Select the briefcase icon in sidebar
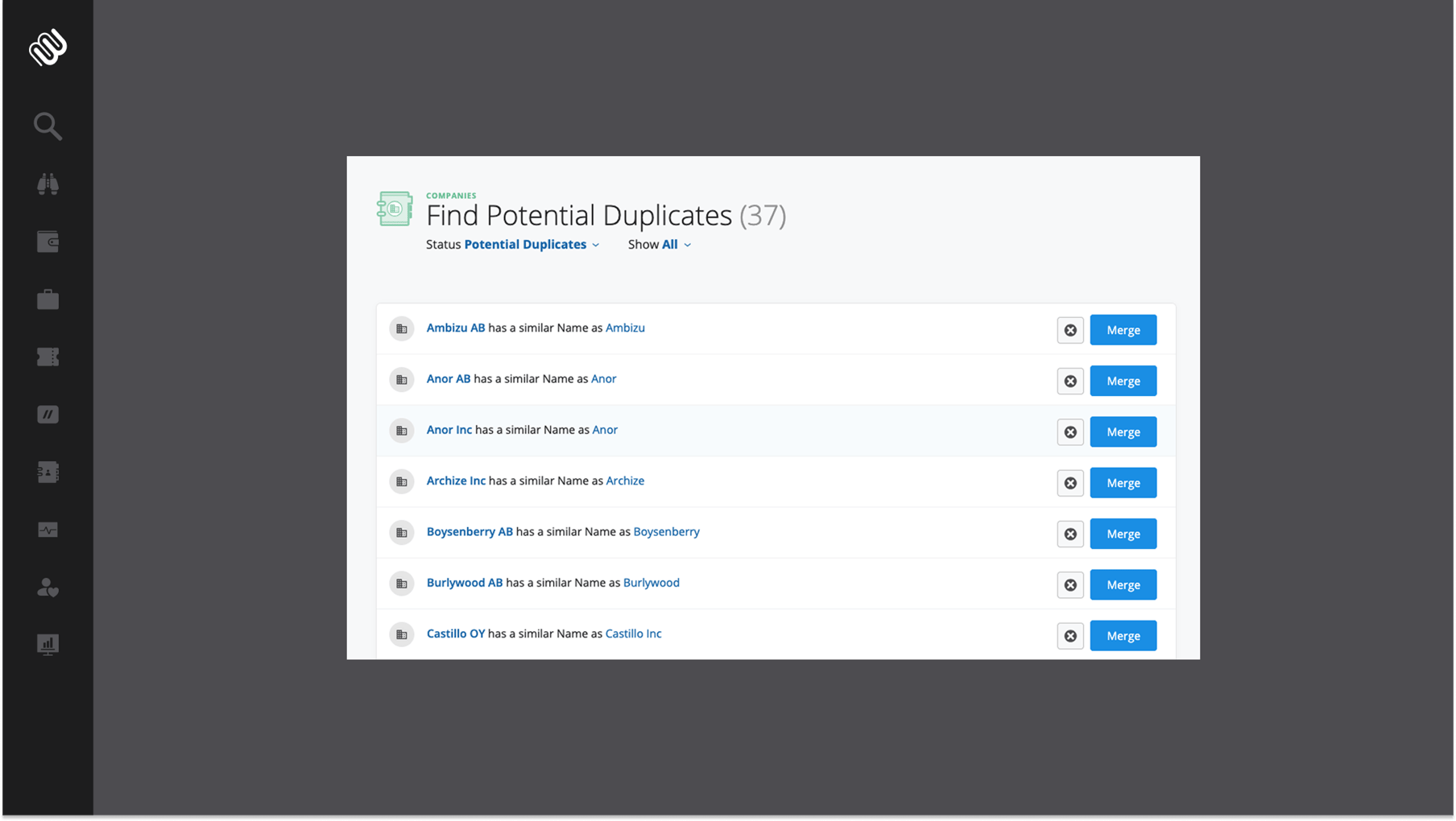Image resolution: width=1456 pixels, height=821 pixels. (x=48, y=299)
